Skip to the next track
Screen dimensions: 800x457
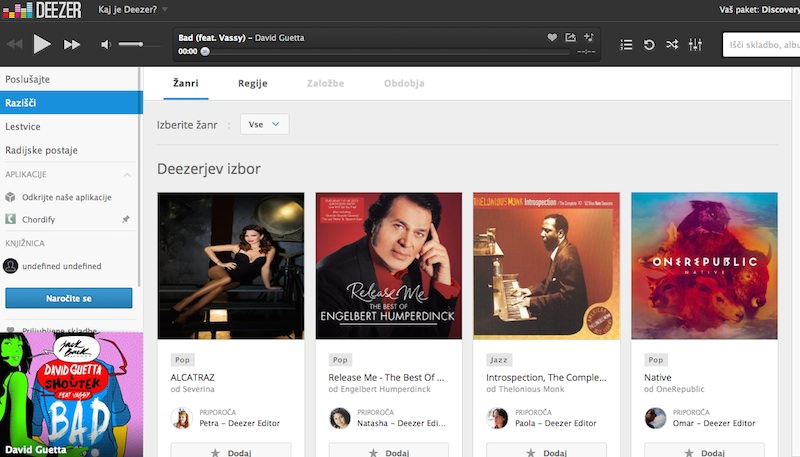[x=72, y=44]
